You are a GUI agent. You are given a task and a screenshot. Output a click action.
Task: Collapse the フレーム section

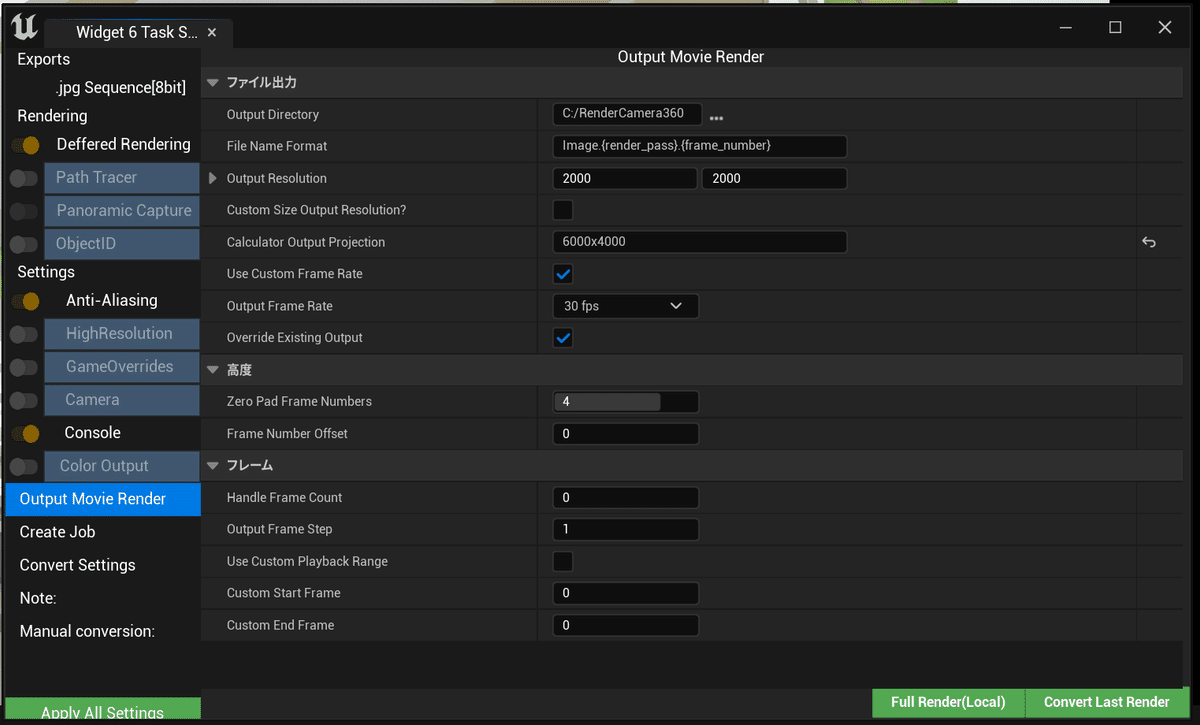[212, 466]
